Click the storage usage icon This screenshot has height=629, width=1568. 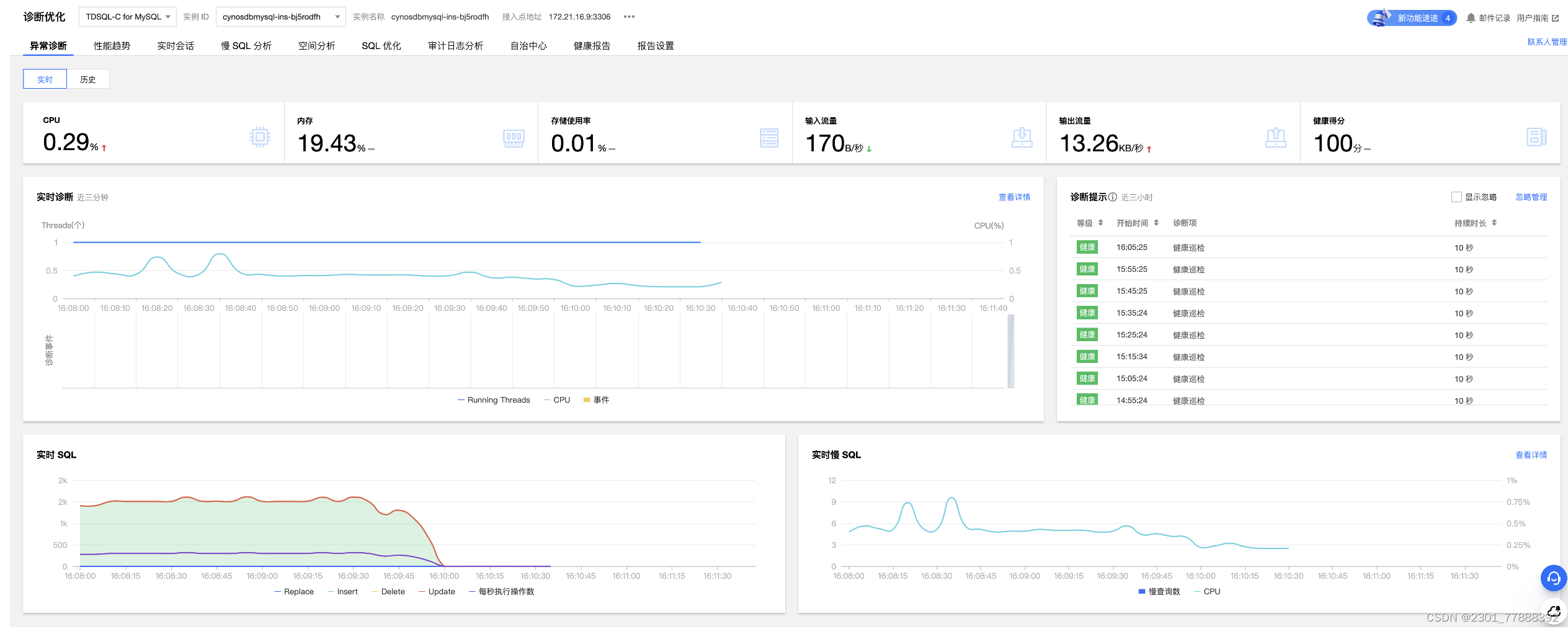click(x=769, y=138)
